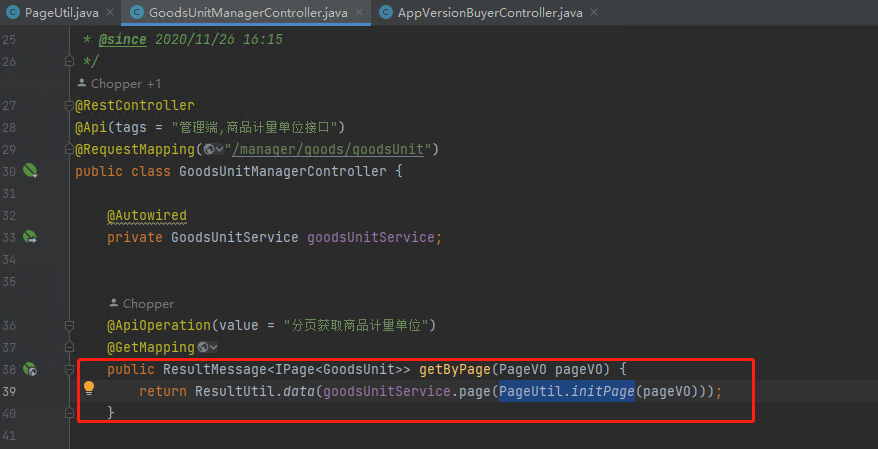Click the @ApiOperation annotation

(158, 325)
